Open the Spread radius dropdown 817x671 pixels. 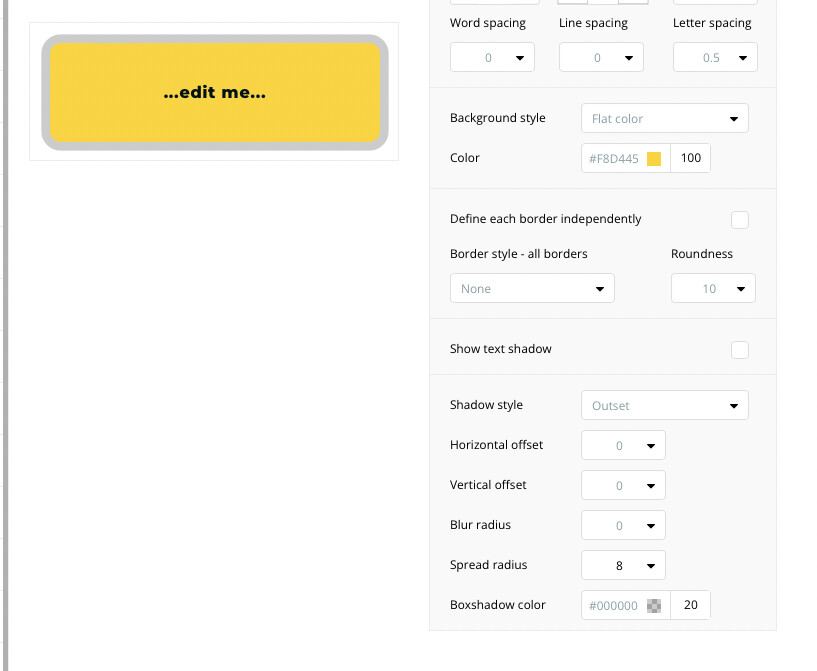623,566
